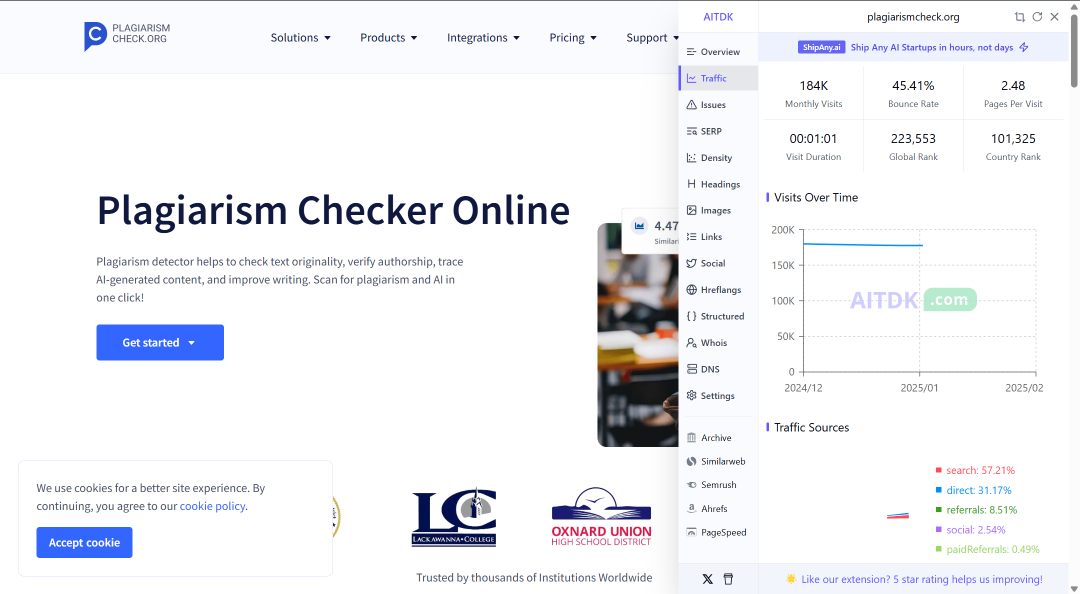
Task: Click the 00:01:01 Visit Duration value
Action: point(813,139)
